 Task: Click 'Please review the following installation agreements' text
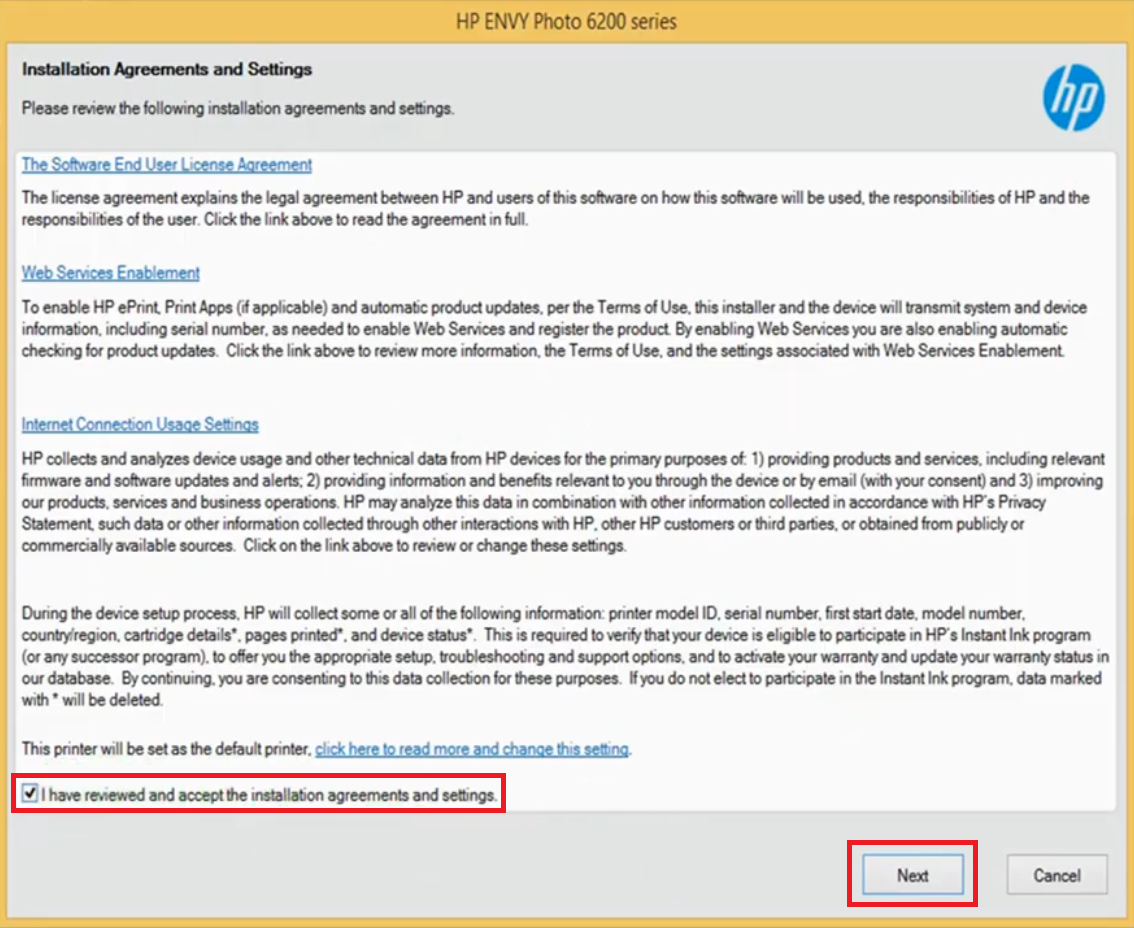238,108
